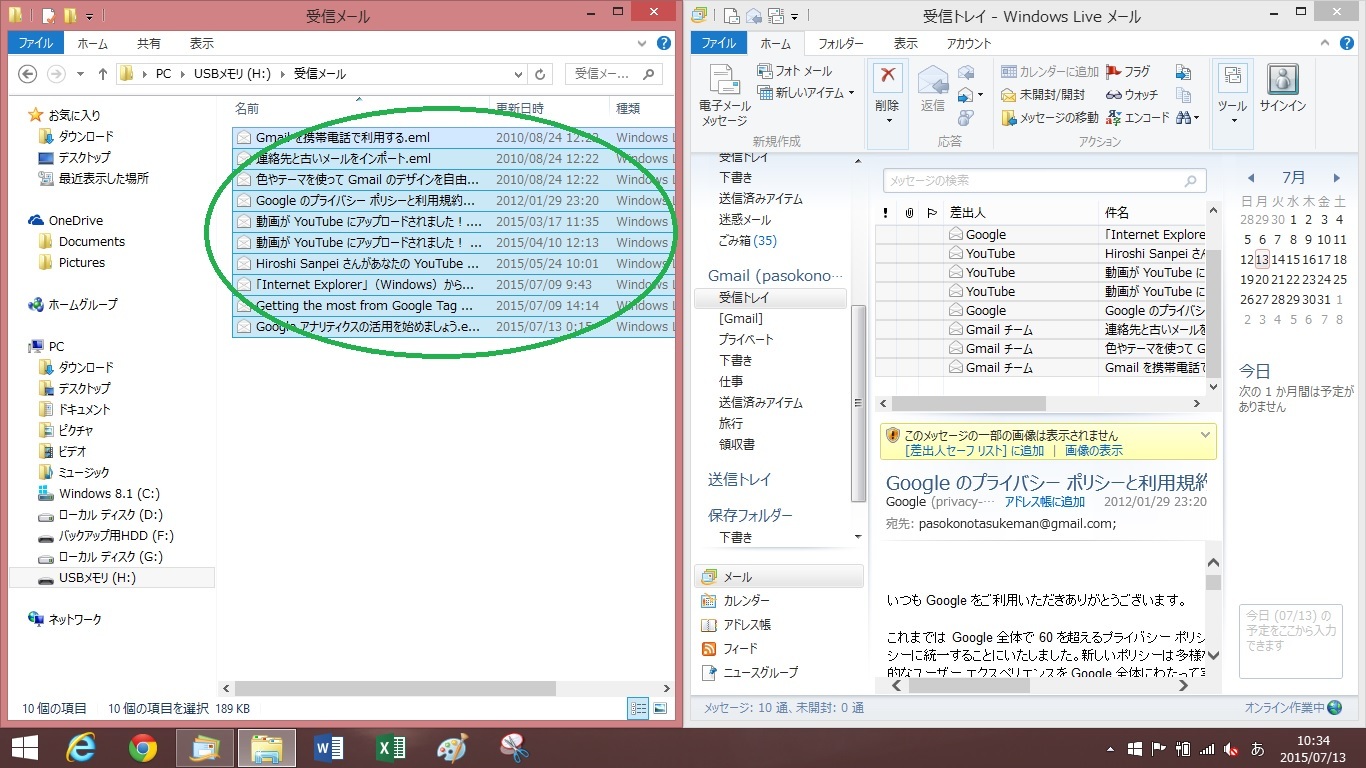Click the [差出人セーフ リスト] に追加 link
The image size is (1366, 768).
(974, 451)
